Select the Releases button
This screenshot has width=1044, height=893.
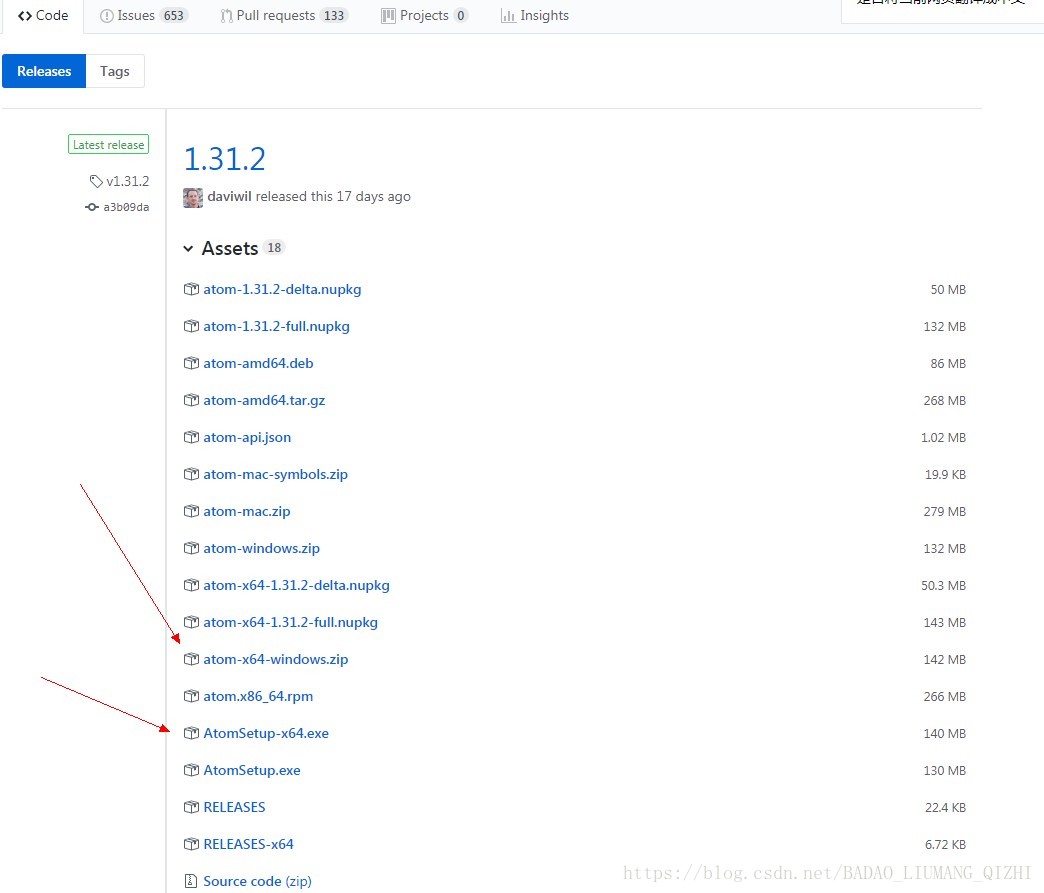click(x=44, y=71)
